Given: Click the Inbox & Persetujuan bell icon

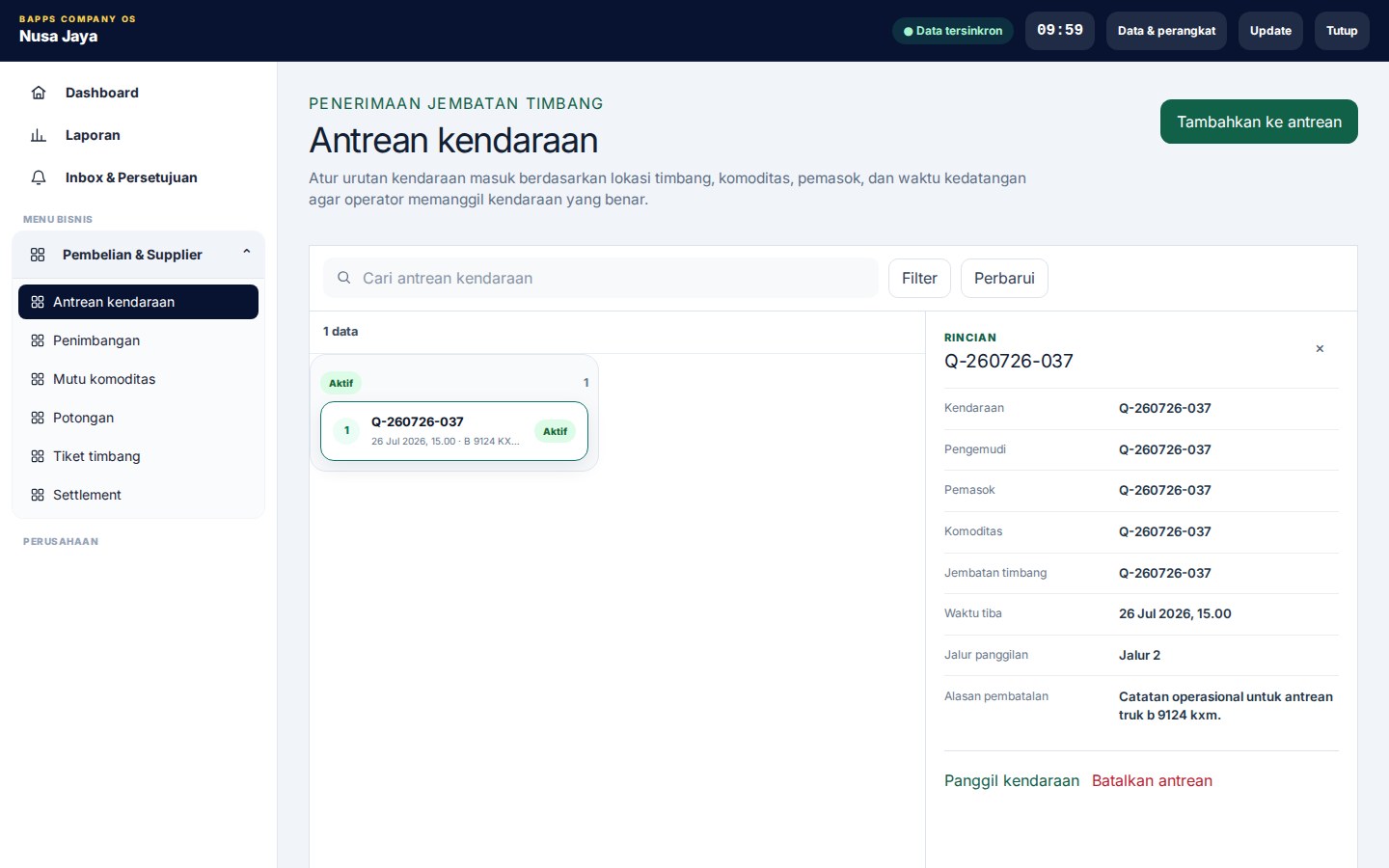Looking at the screenshot, I should 39,177.
